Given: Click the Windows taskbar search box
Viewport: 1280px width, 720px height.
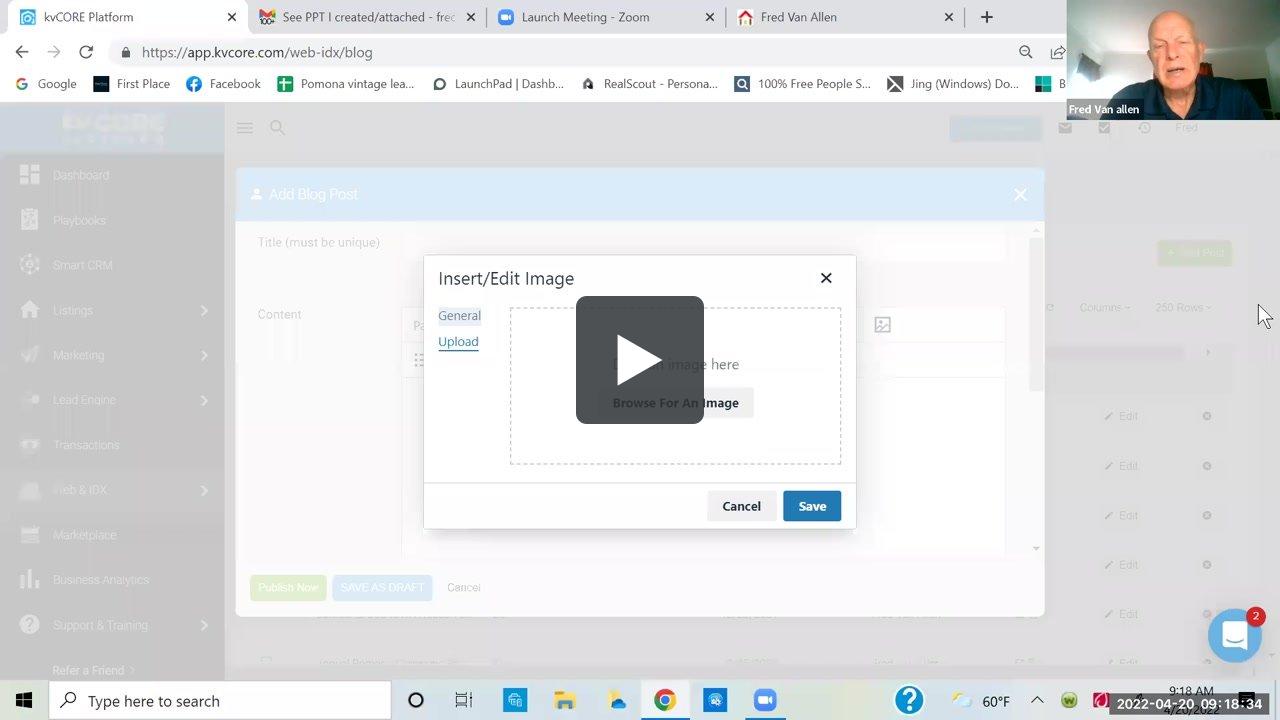Looking at the screenshot, I should click(220, 701).
